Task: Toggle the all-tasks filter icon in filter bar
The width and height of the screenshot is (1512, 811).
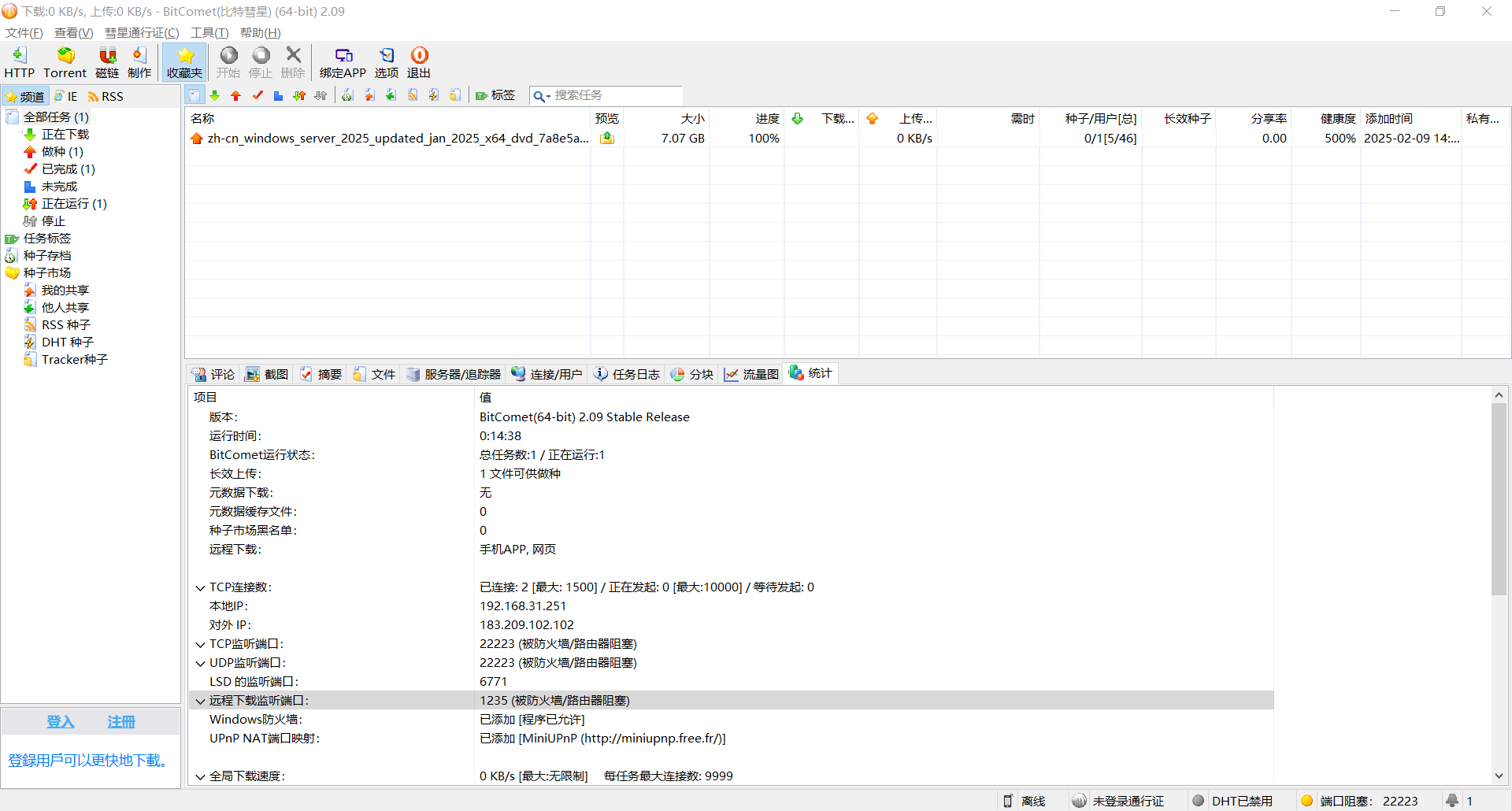Action: 194,95
